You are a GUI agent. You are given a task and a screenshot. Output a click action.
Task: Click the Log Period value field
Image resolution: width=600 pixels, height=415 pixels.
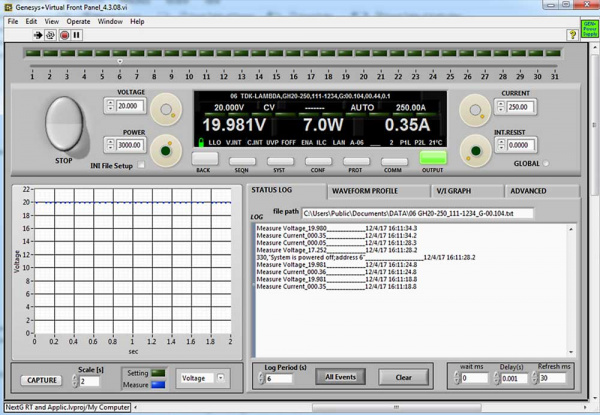click(x=279, y=379)
